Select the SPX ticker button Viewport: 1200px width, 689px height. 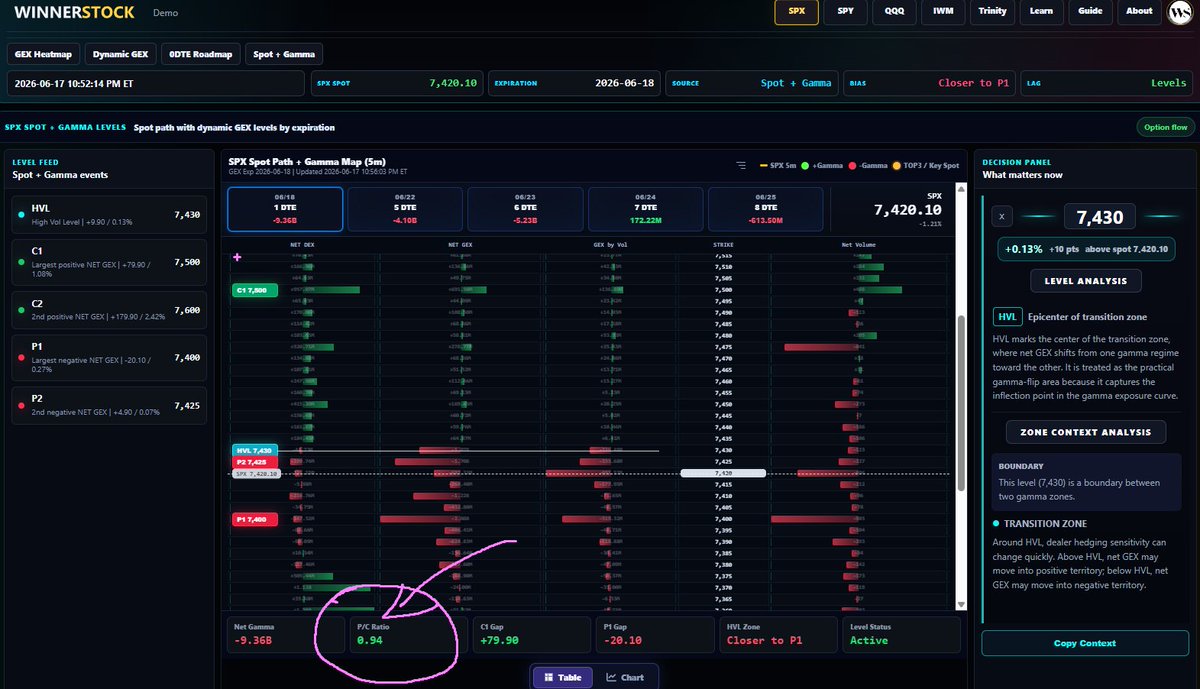tap(797, 11)
